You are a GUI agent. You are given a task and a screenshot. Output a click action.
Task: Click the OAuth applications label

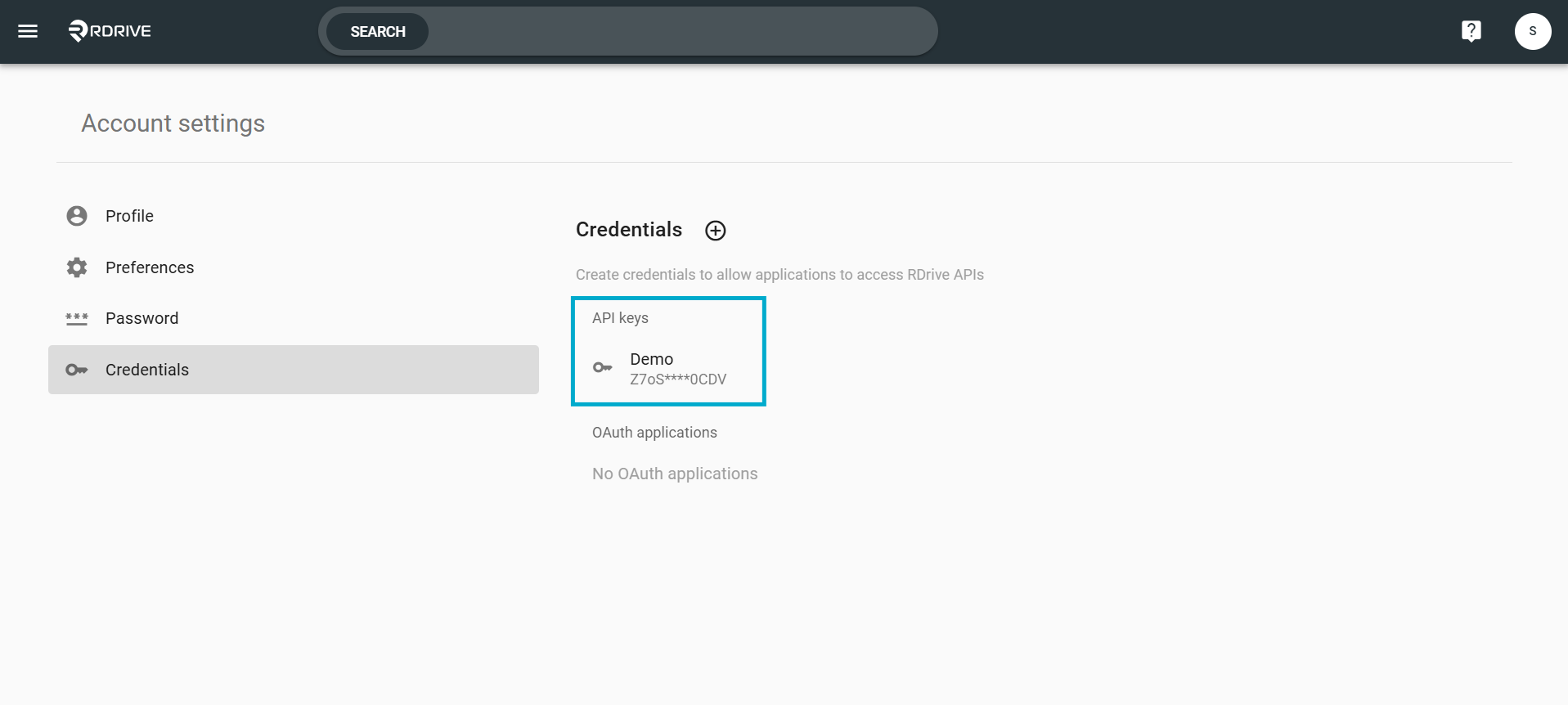pyautogui.click(x=654, y=433)
